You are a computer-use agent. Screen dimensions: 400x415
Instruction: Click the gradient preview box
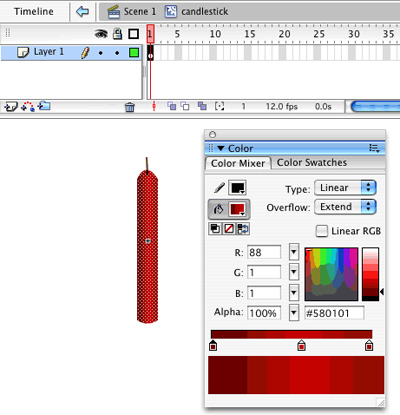[296, 375]
